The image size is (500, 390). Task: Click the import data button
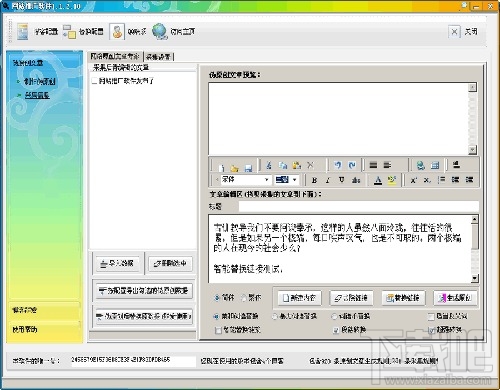117,264
